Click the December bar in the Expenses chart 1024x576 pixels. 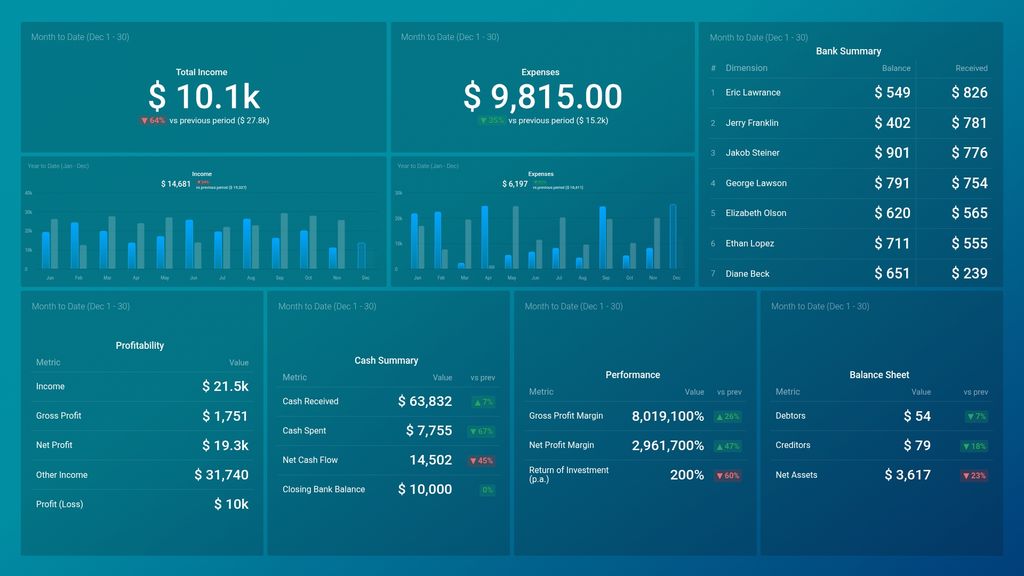tap(674, 237)
